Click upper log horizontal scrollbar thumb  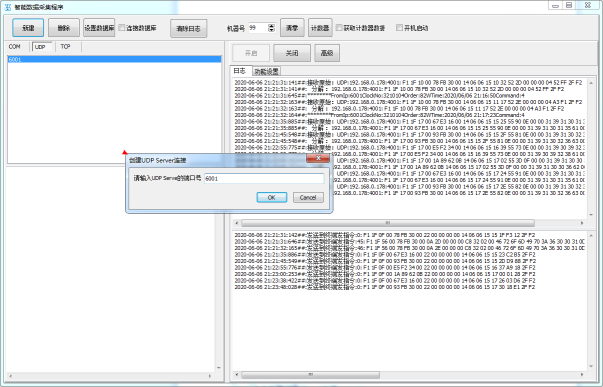click(388, 223)
